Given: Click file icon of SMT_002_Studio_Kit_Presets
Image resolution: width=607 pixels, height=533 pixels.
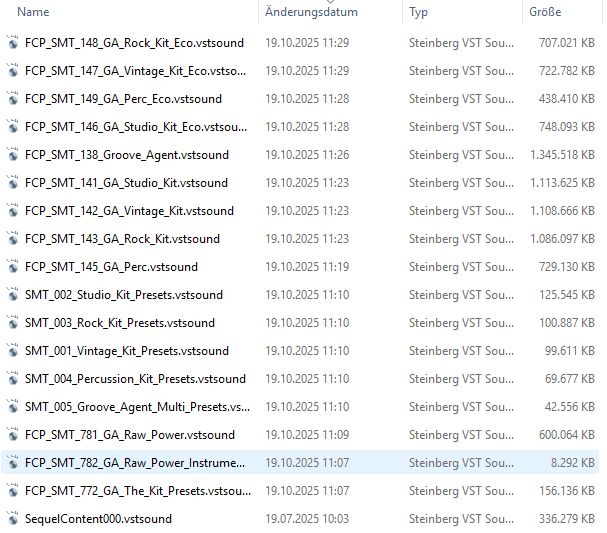Looking at the screenshot, I should [13, 295].
